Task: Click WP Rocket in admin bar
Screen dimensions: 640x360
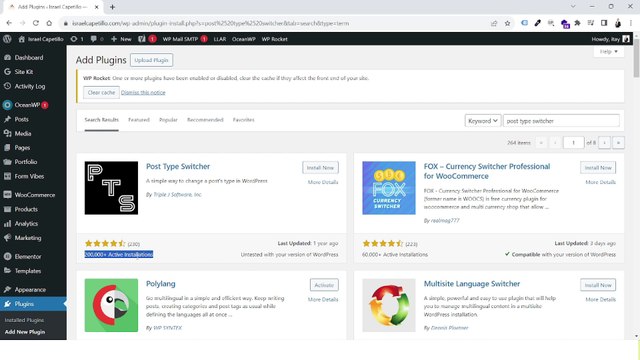Action: click(x=274, y=39)
